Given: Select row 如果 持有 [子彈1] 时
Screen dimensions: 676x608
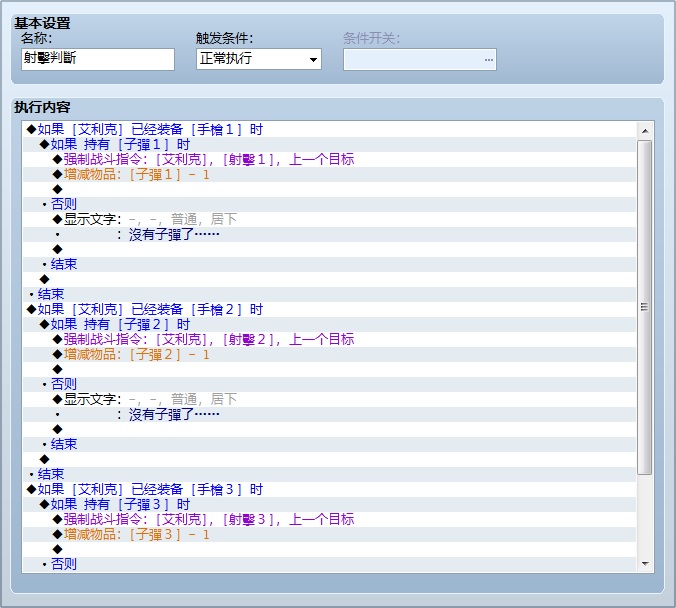Looking at the screenshot, I should coord(329,144).
